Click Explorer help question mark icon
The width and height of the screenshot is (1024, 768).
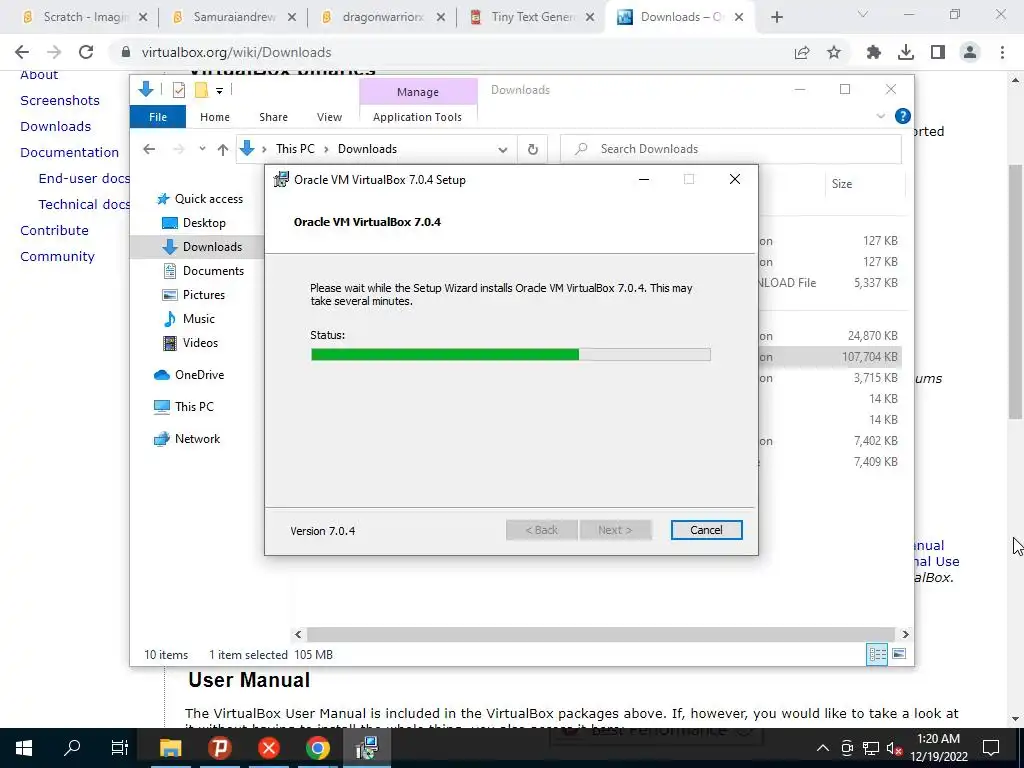point(903,116)
